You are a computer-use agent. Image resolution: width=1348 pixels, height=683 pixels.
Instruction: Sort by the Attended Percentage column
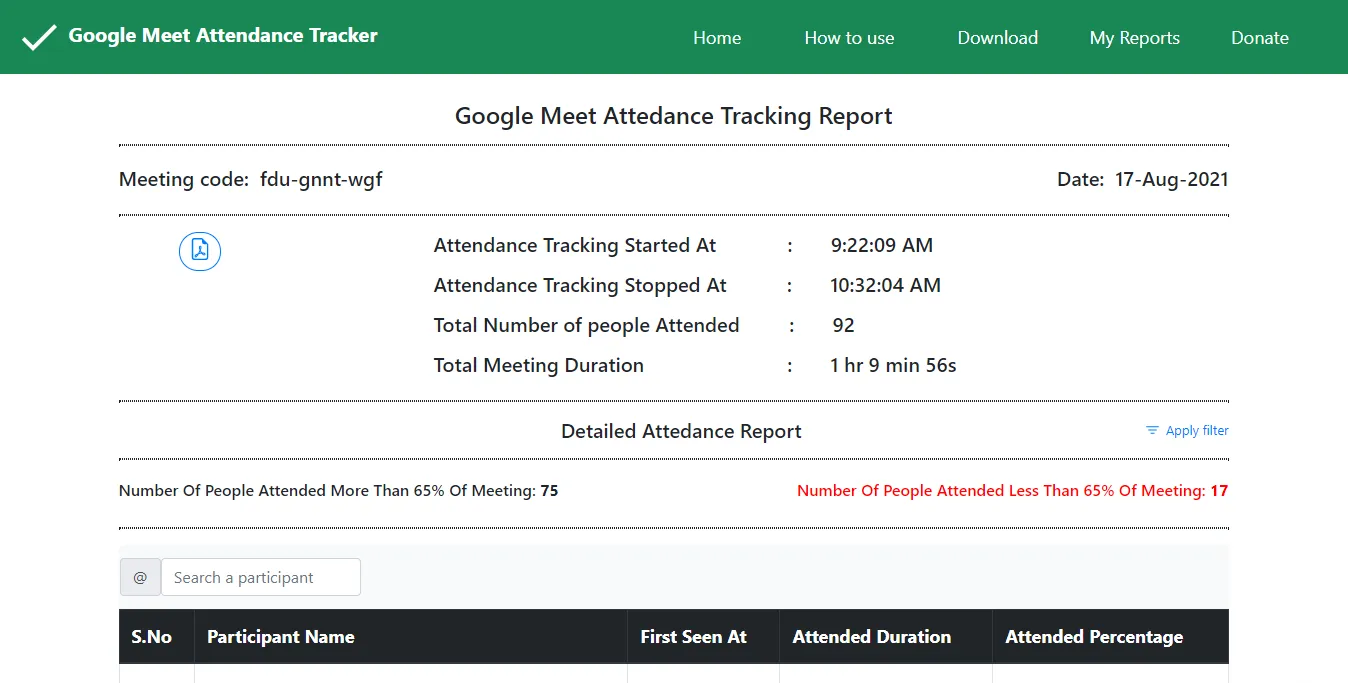coord(1093,636)
